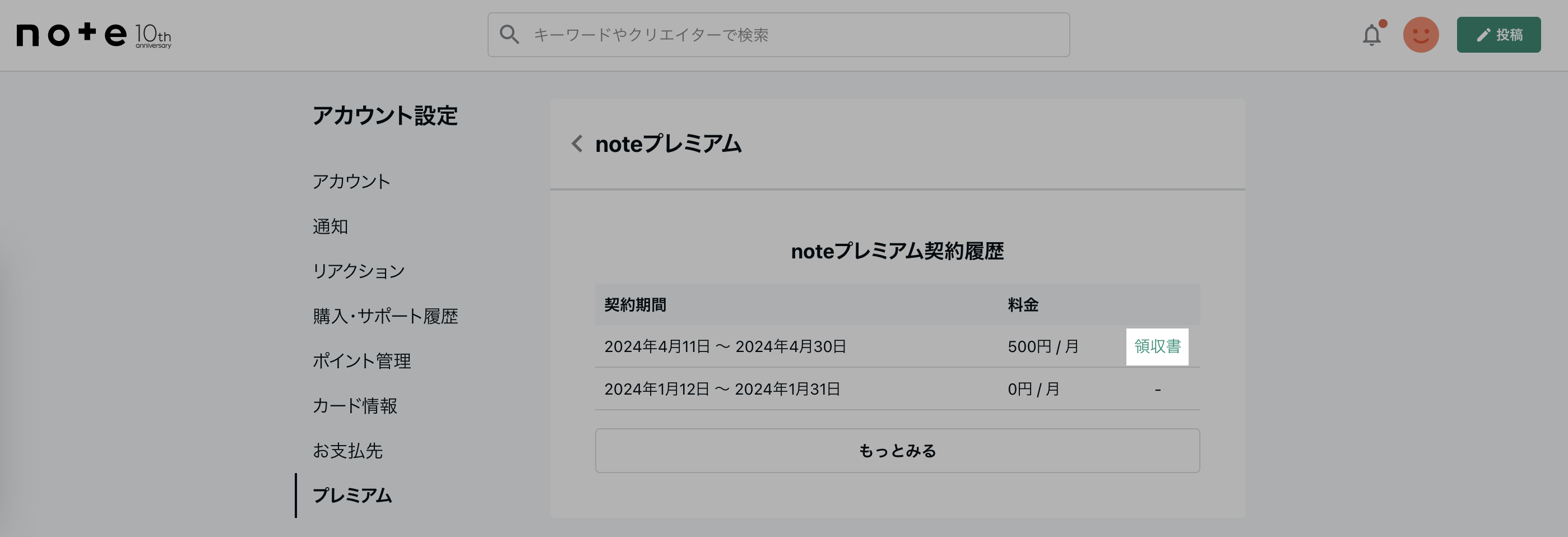Screen dimensions: 1568x537
Task: Click the アカウント設定 heading
Action: point(384,115)
